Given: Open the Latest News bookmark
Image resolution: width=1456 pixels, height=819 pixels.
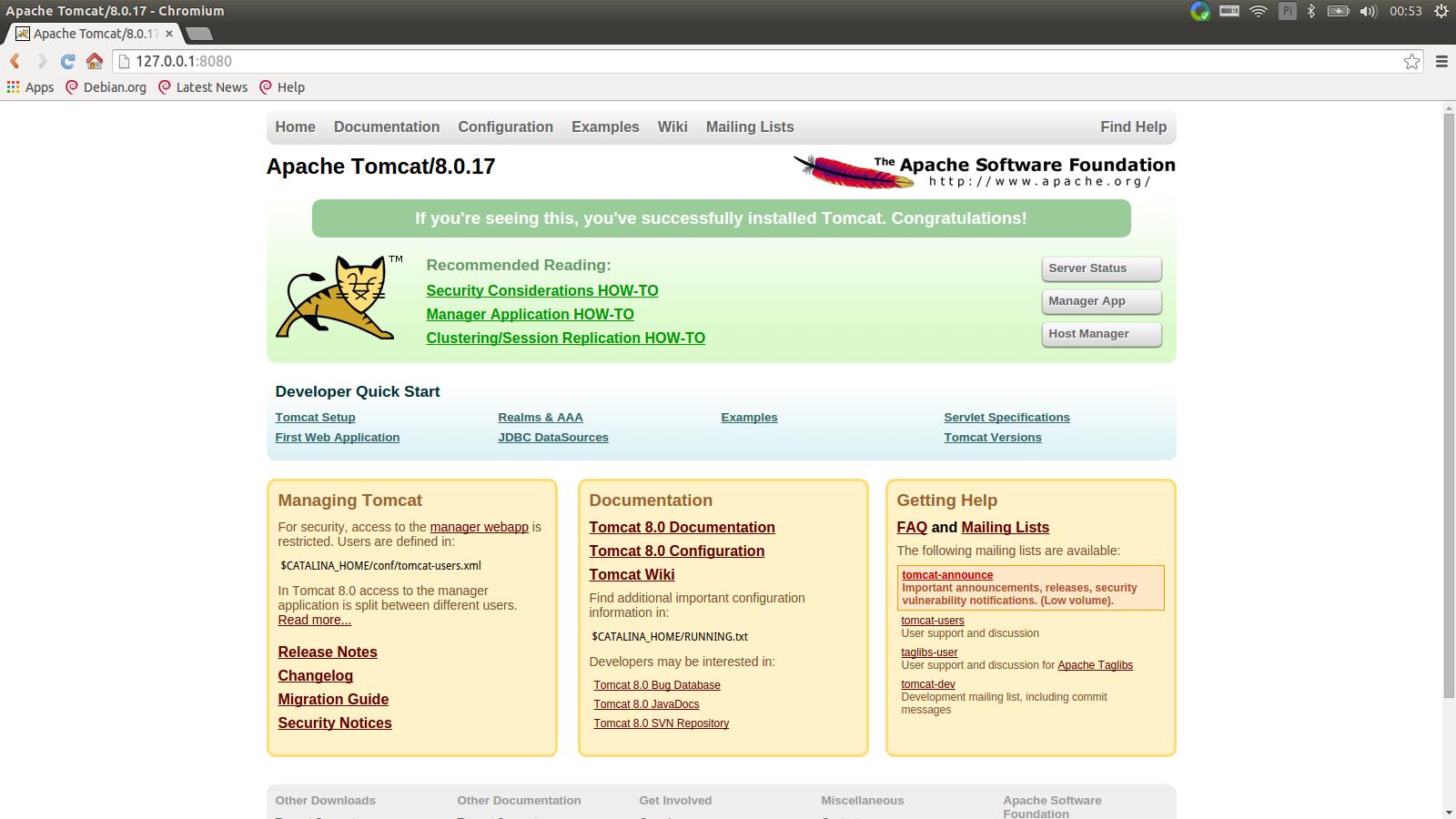Looking at the screenshot, I should coord(202,87).
